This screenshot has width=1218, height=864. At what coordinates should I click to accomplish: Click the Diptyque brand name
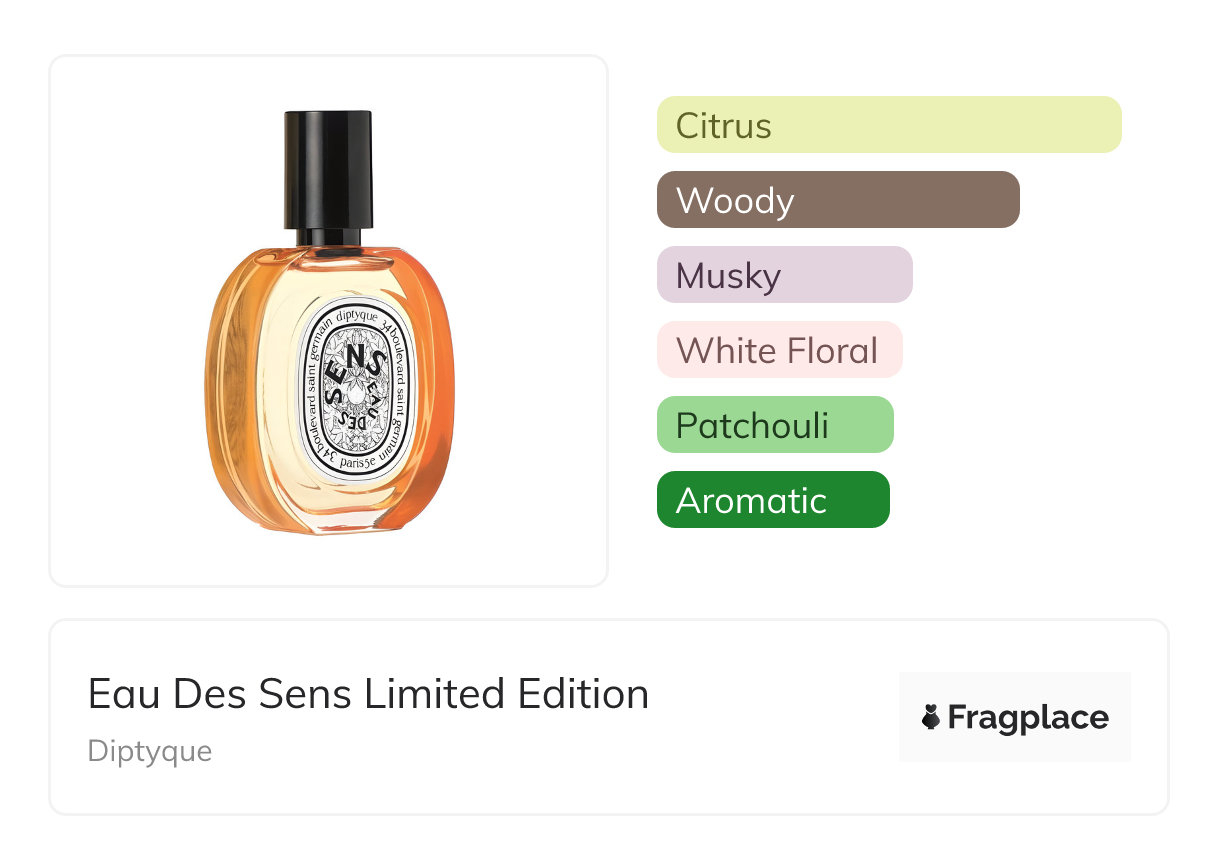click(x=150, y=750)
